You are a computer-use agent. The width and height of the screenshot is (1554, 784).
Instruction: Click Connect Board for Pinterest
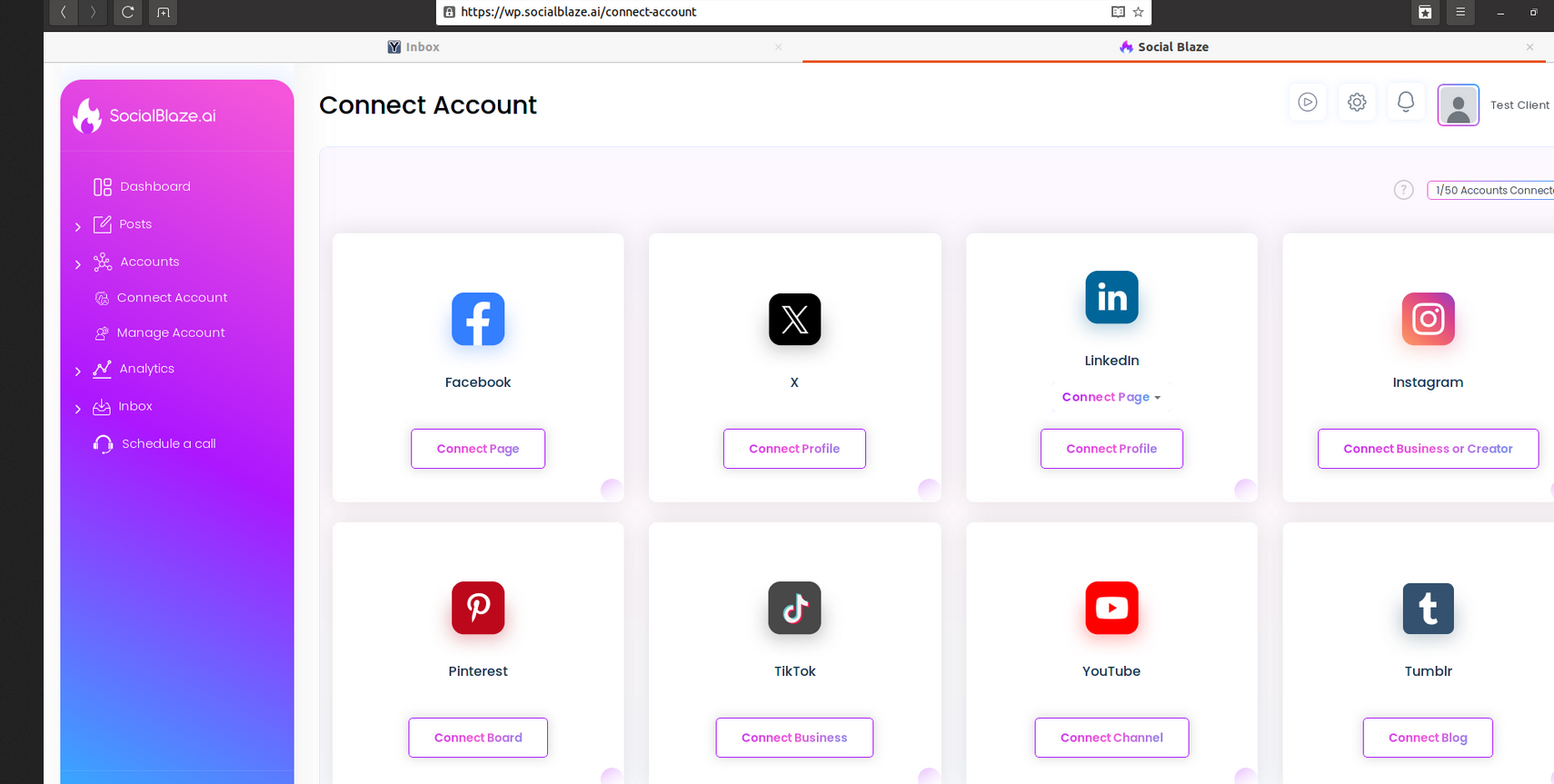click(478, 738)
